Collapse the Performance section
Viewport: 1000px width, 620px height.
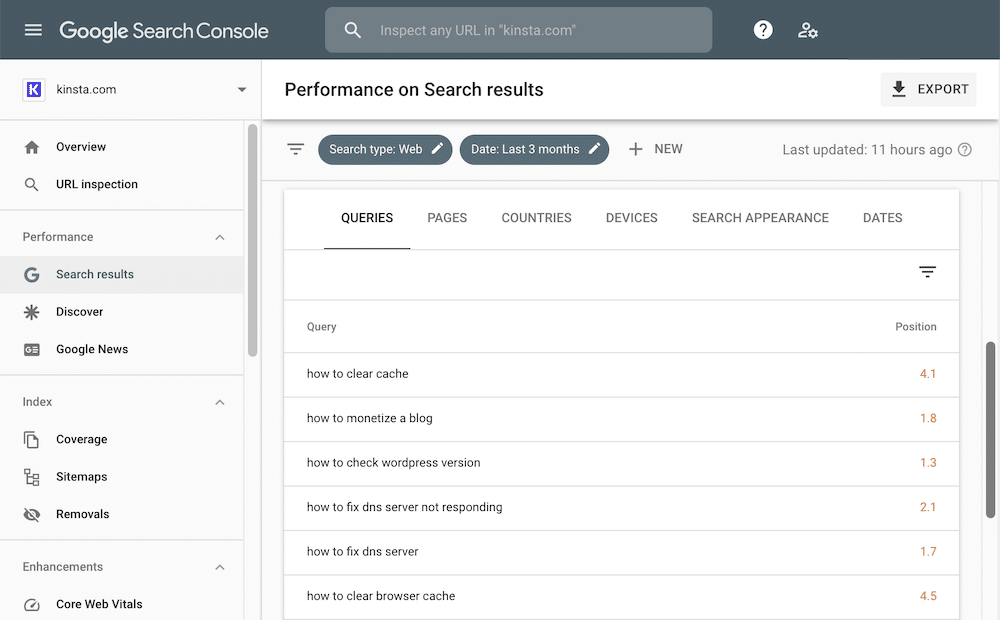pos(220,237)
